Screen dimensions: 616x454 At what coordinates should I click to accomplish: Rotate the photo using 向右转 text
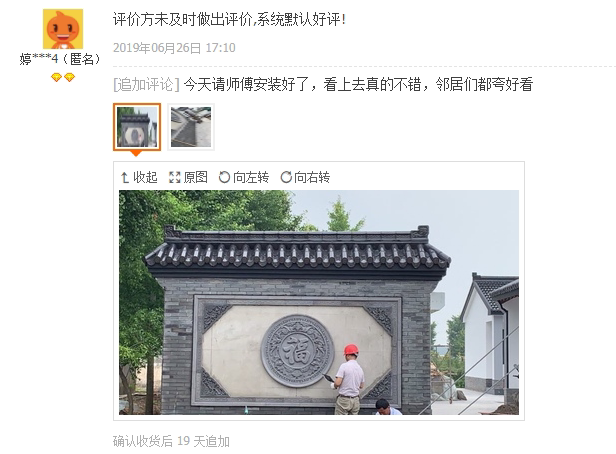[312, 177]
